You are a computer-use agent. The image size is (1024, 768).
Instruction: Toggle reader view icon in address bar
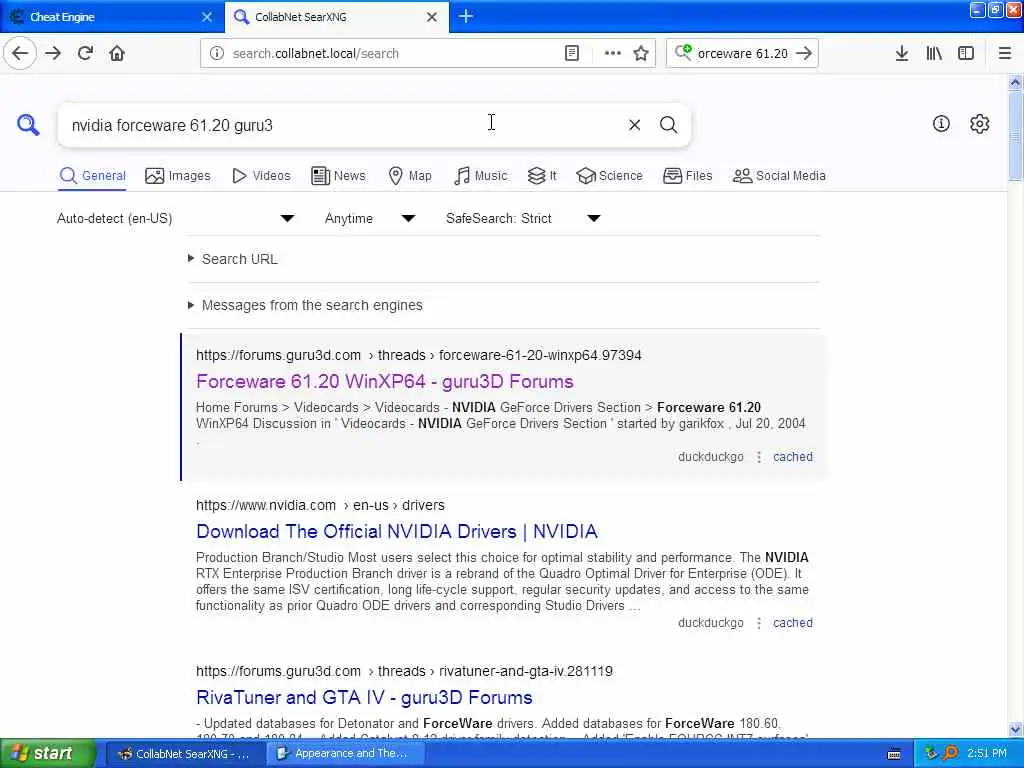coord(571,54)
